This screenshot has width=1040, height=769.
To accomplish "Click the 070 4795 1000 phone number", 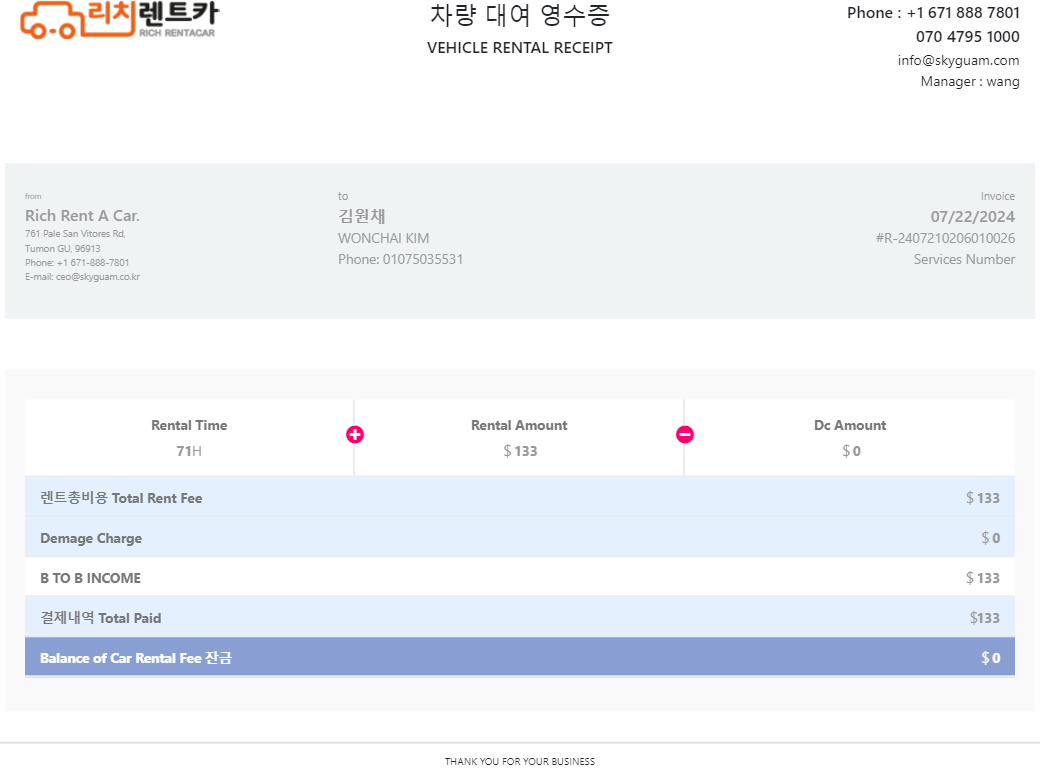I will pyautogui.click(x=968, y=36).
